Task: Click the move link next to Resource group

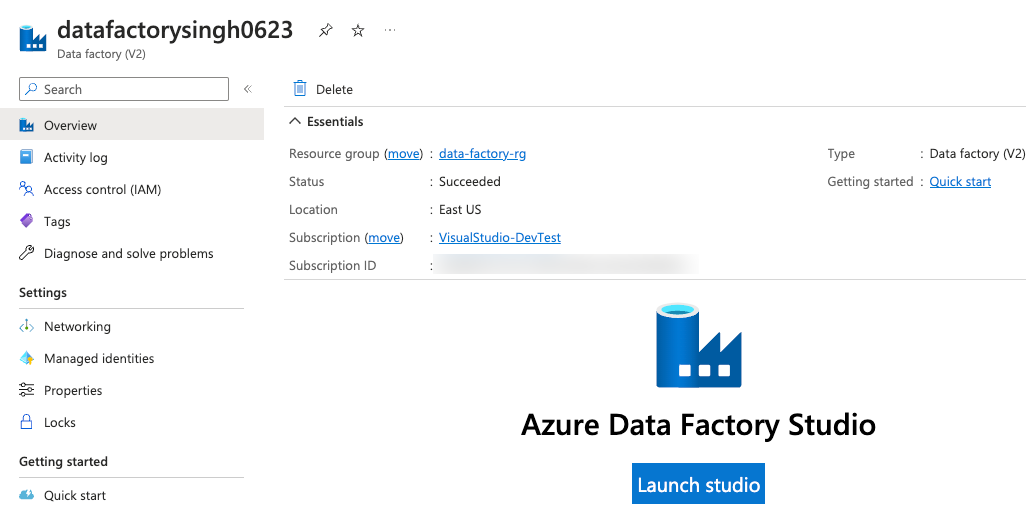Action: click(x=404, y=154)
